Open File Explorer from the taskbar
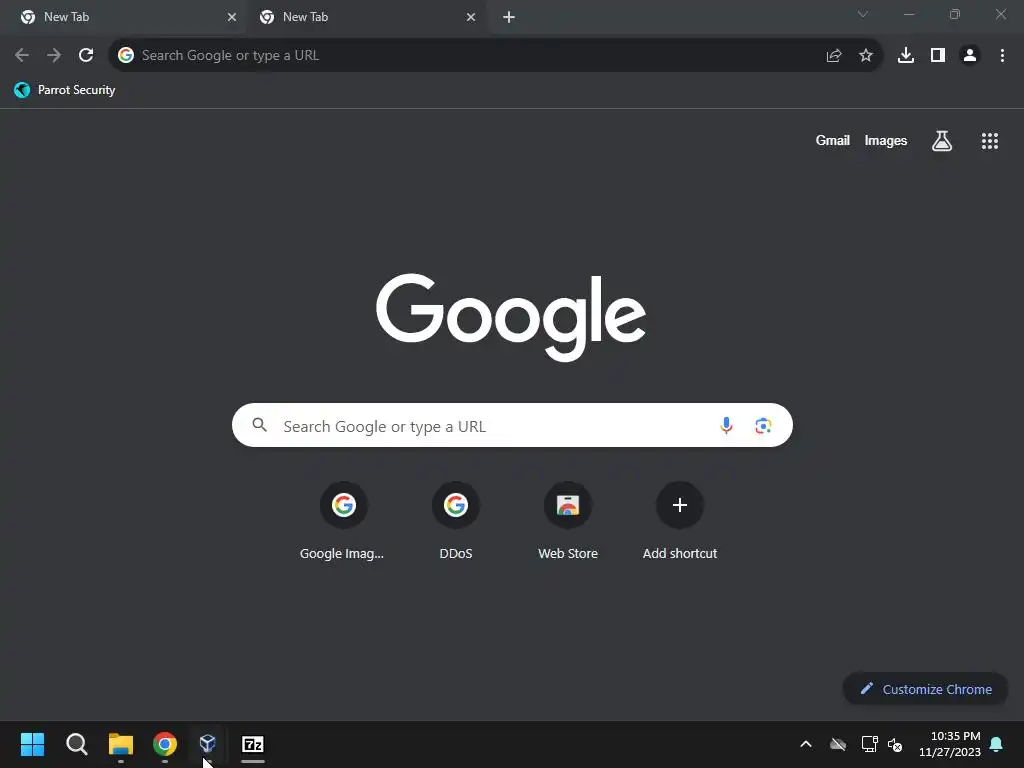1024x768 pixels. click(x=121, y=744)
